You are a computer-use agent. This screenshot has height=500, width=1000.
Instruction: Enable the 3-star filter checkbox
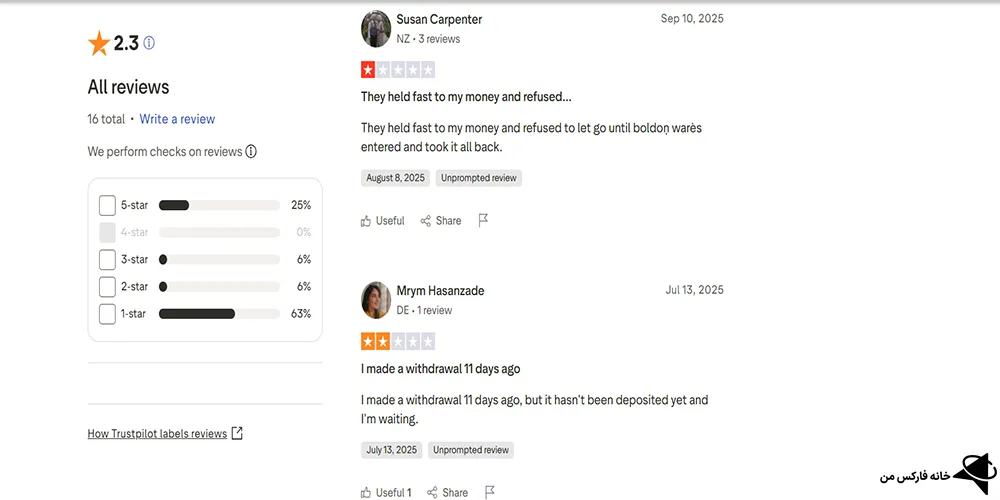(108, 260)
